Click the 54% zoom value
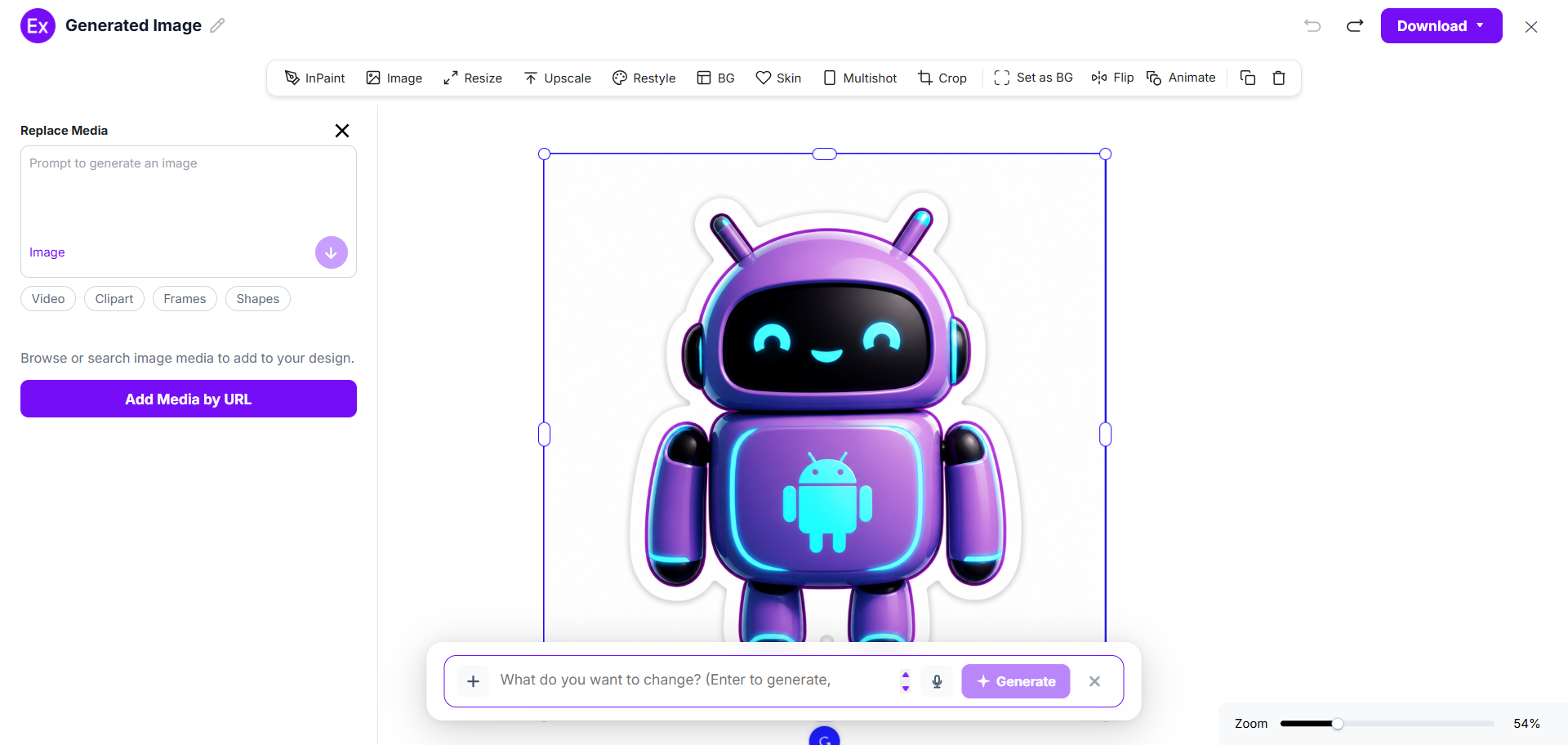 (x=1526, y=724)
